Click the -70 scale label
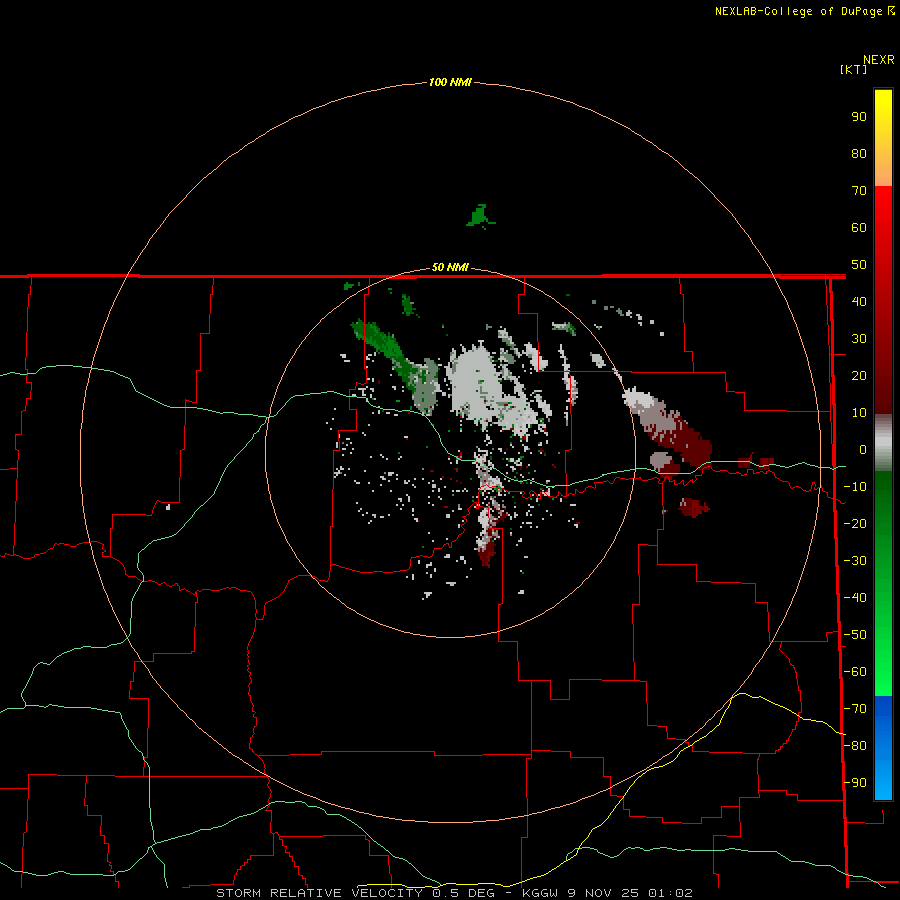Screen dimensions: 900x900 [x=855, y=709]
